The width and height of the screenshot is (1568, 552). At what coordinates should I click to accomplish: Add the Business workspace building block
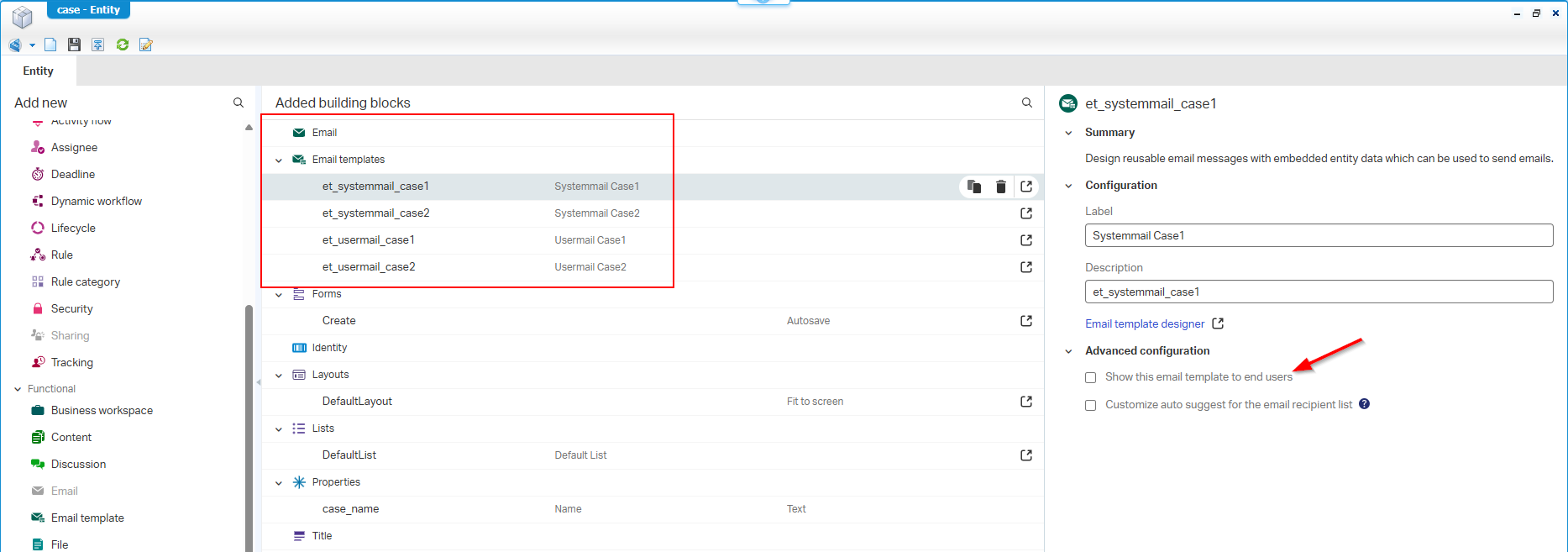pos(102,411)
